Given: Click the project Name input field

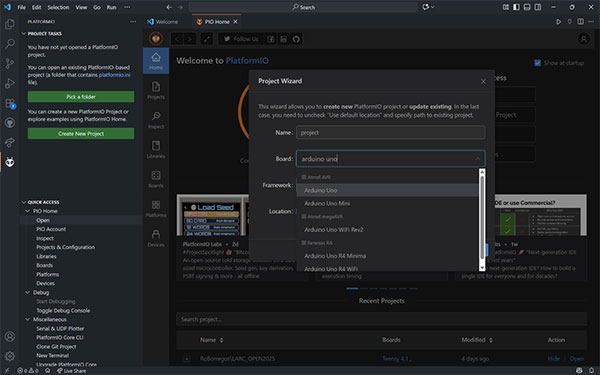Looking at the screenshot, I should 390,132.
